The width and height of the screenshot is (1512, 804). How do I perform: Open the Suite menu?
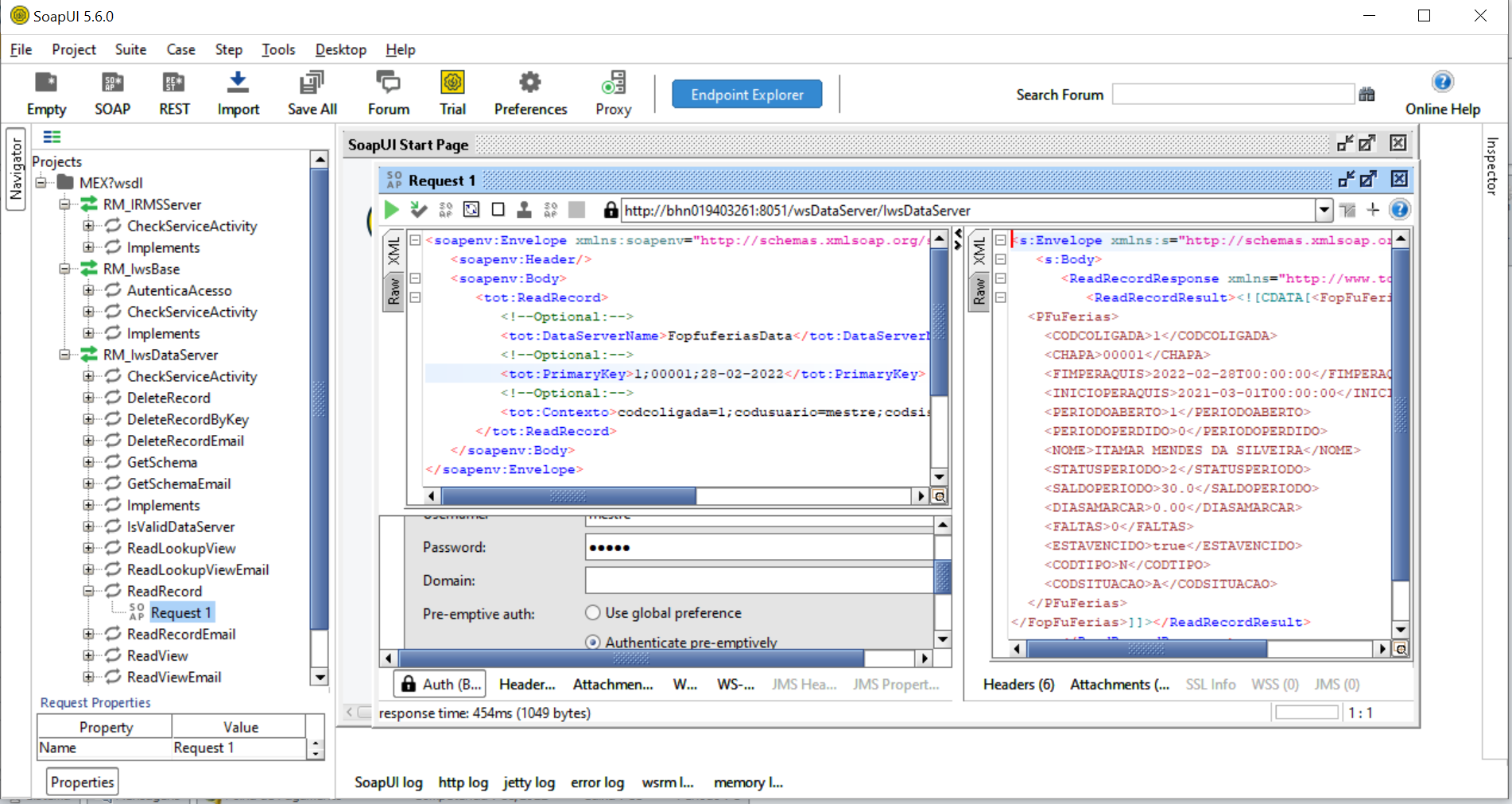pos(130,49)
